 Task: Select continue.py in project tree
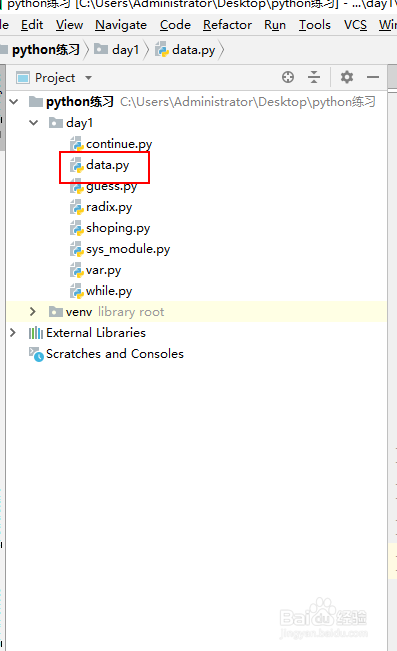click(119, 144)
